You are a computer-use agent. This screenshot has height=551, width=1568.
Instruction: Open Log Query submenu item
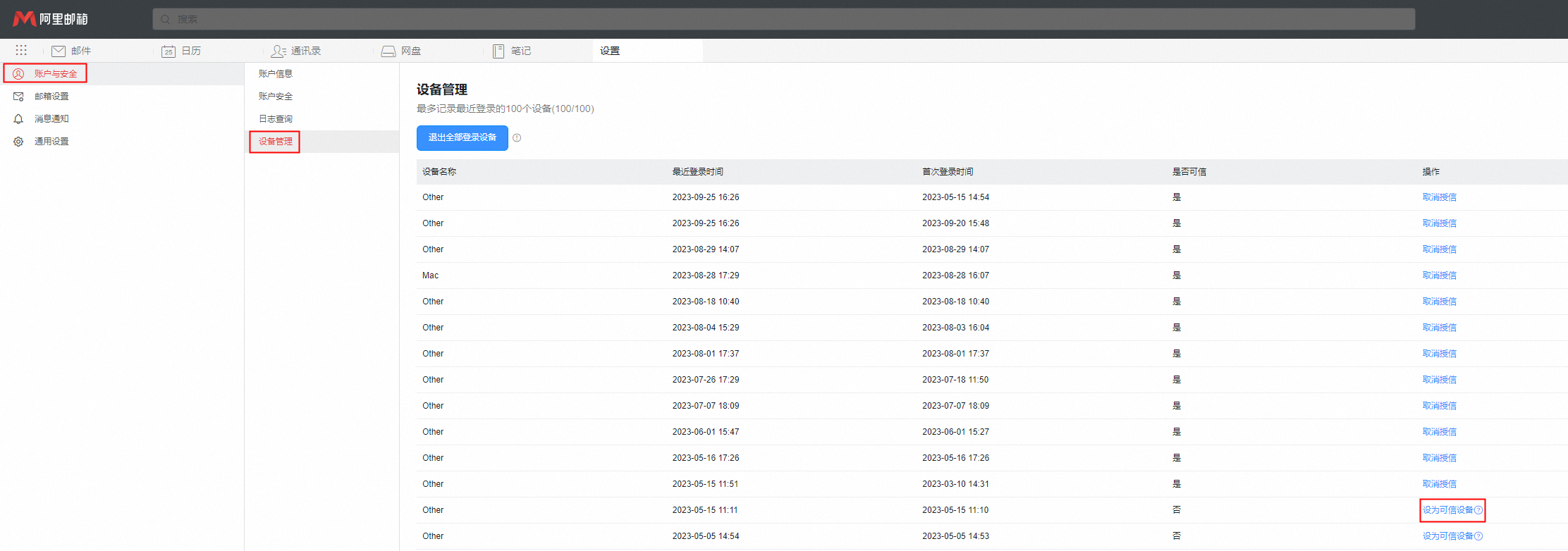(275, 119)
